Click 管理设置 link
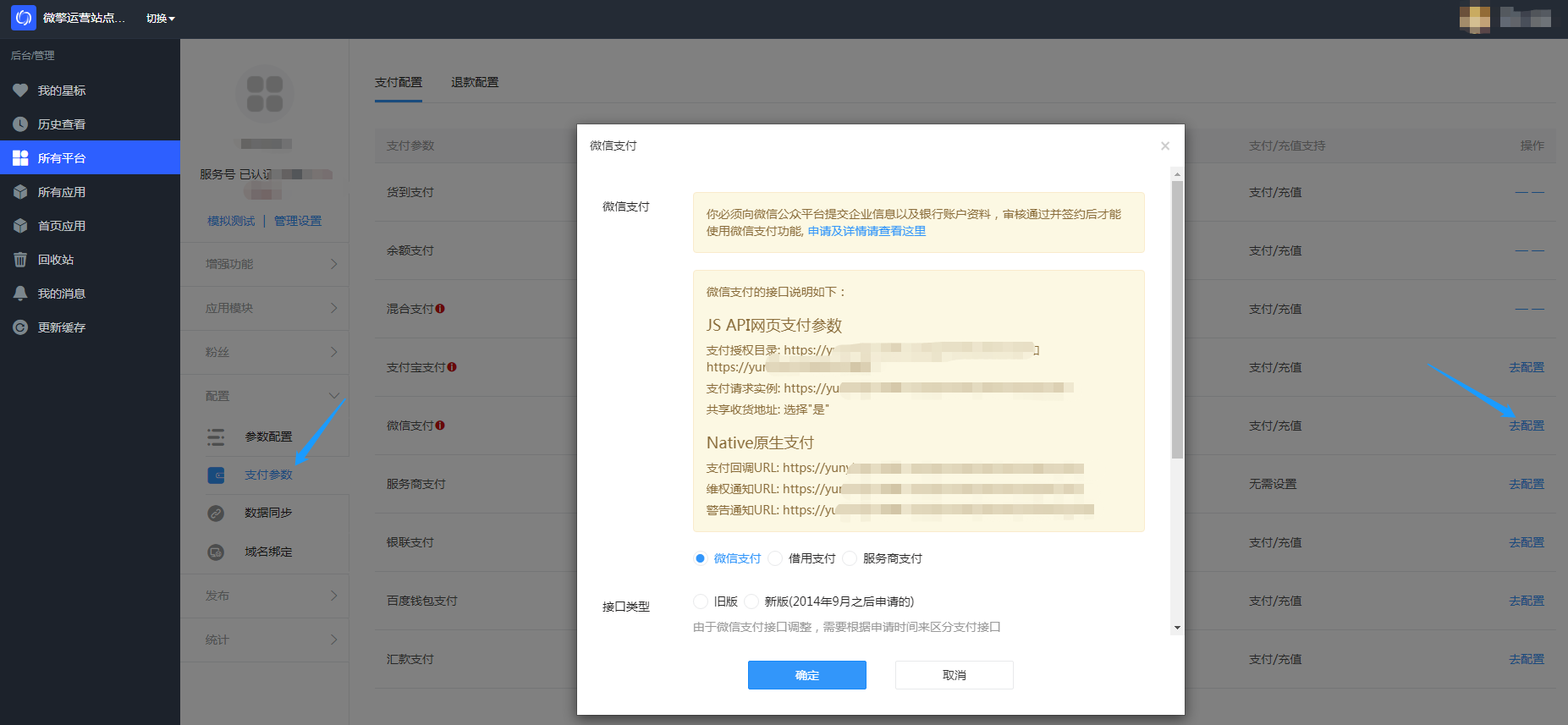Viewport: 1568px width, 725px height. 298,221
